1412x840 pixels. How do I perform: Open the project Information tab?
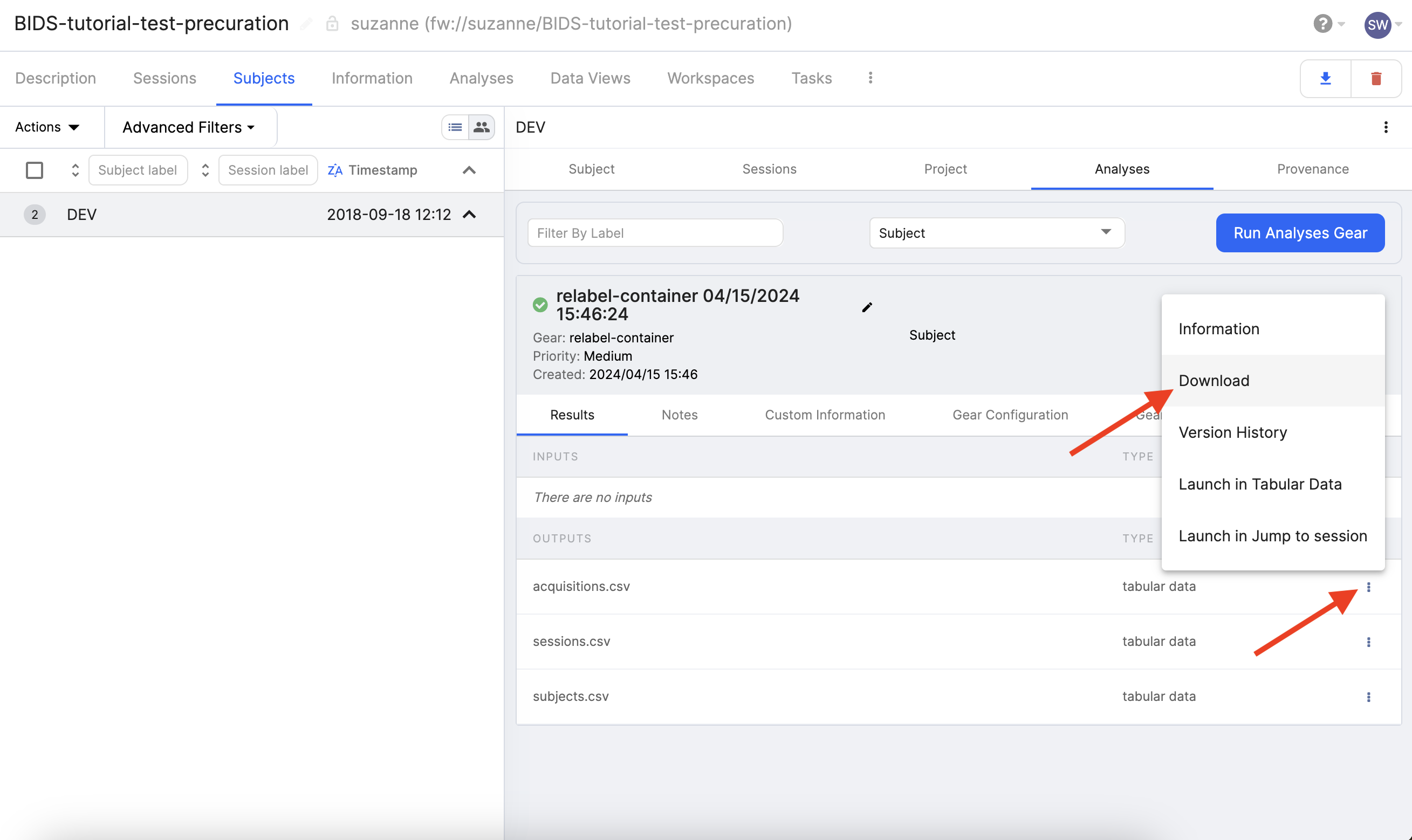[x=372, y=78]
